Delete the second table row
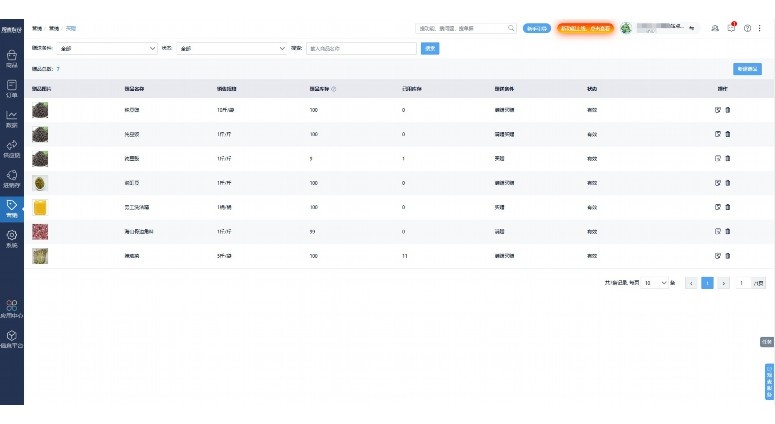This screenshot has height=424, width=775. 728,134
